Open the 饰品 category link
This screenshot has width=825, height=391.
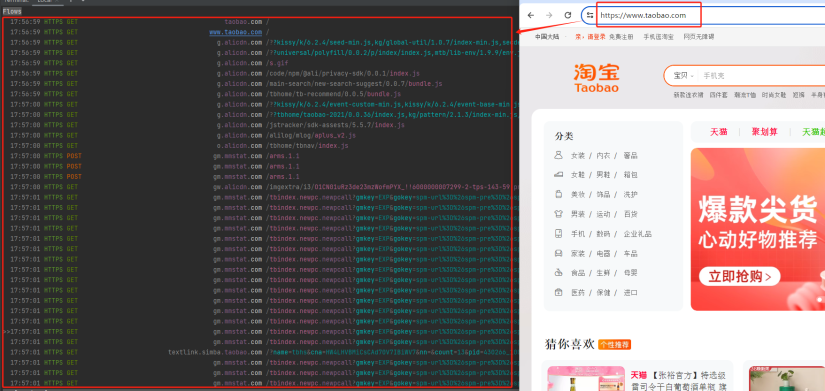[603, 195]
